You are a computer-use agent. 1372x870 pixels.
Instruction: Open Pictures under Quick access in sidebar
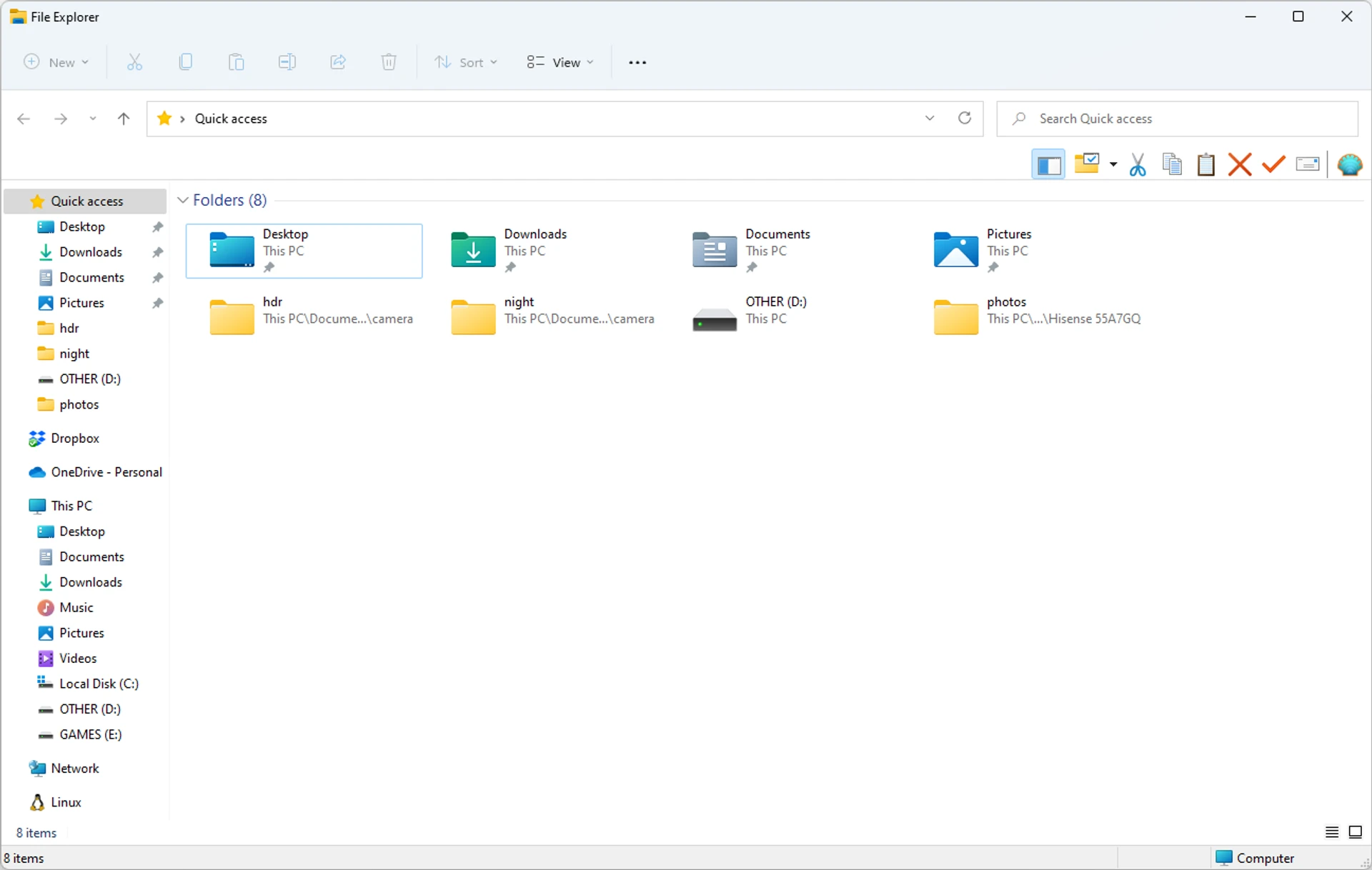pos(81,303)
